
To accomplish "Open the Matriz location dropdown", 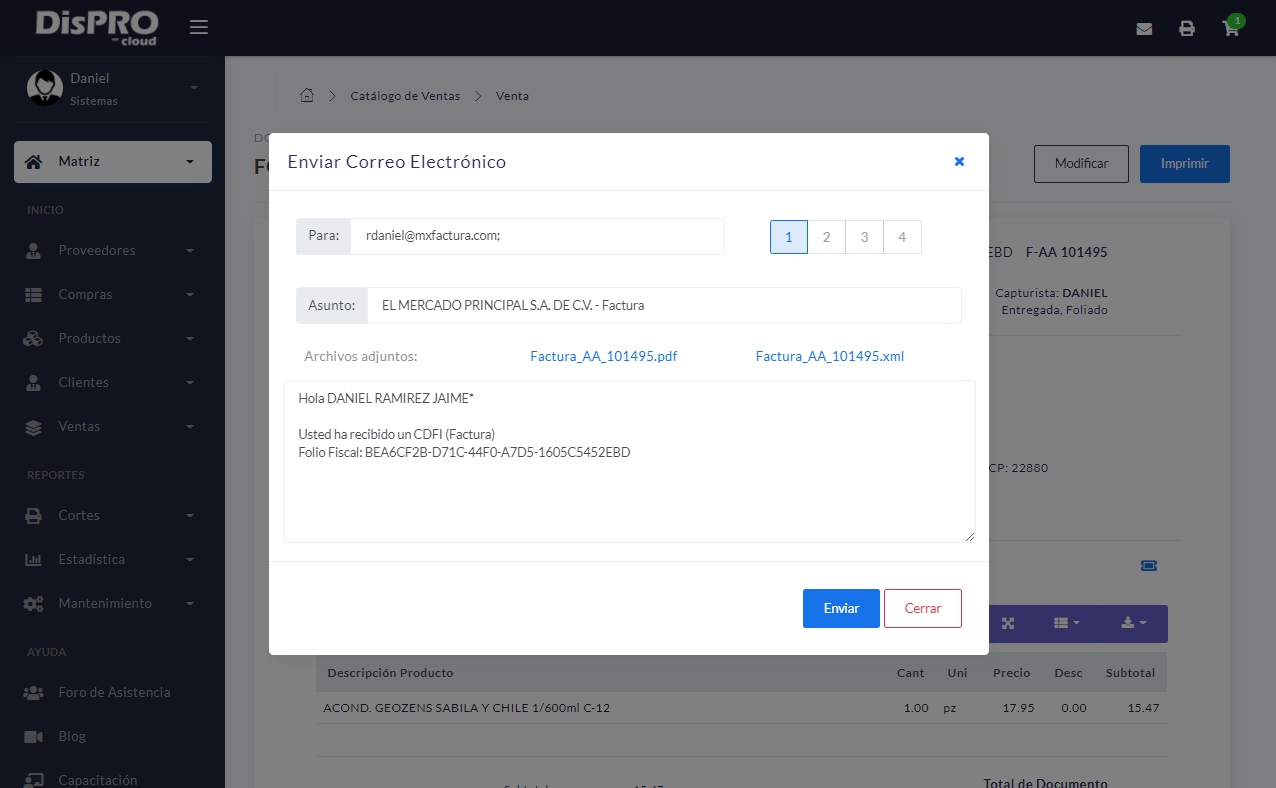I will (x=112, y=161).
